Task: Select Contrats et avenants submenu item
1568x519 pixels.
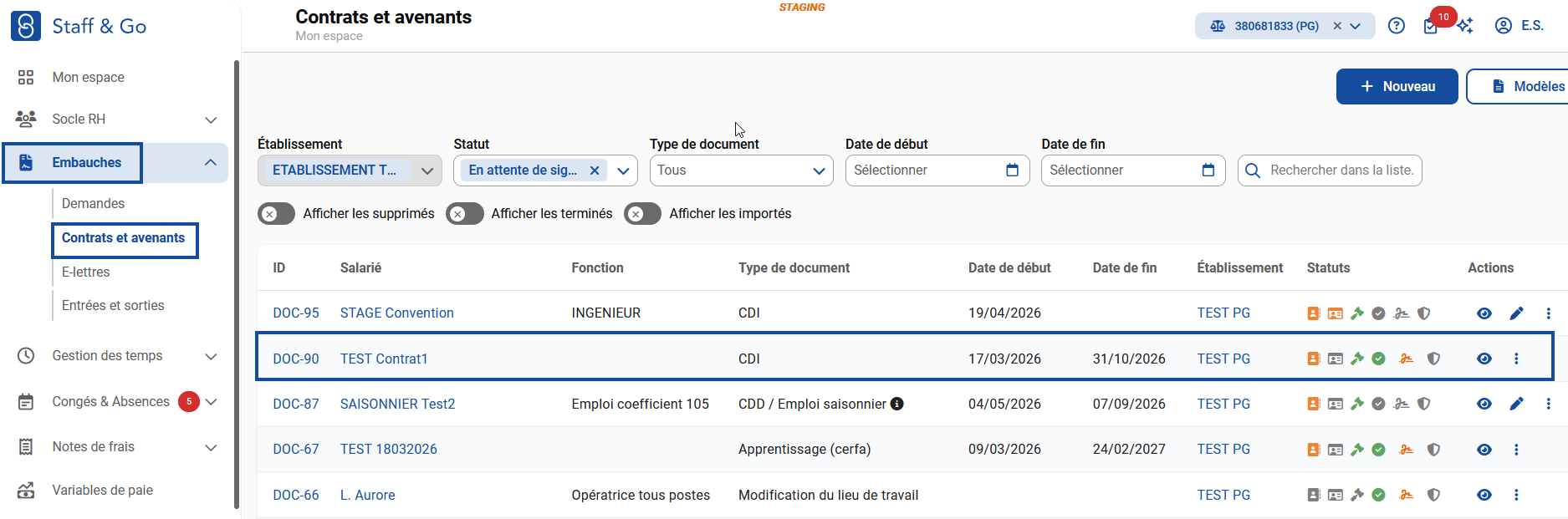Action: point(124,238)
